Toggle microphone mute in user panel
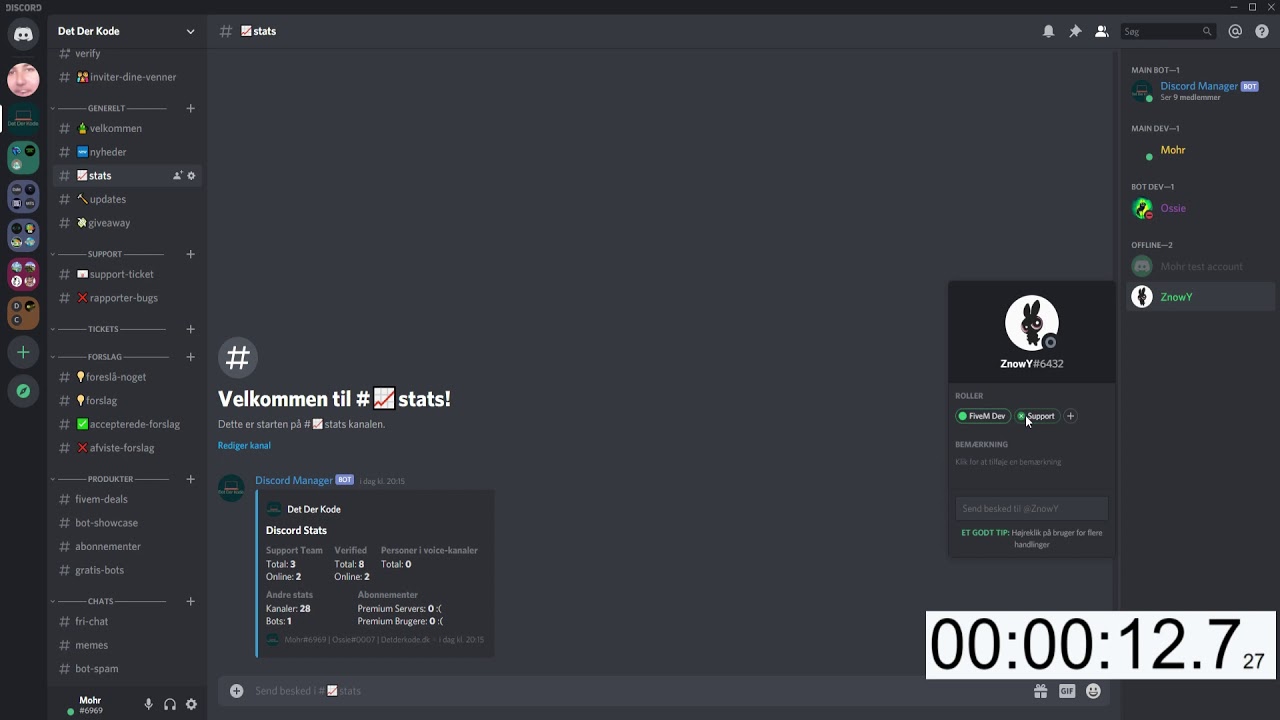This screenshot has height=720, width=1280. tap(148, 704)
